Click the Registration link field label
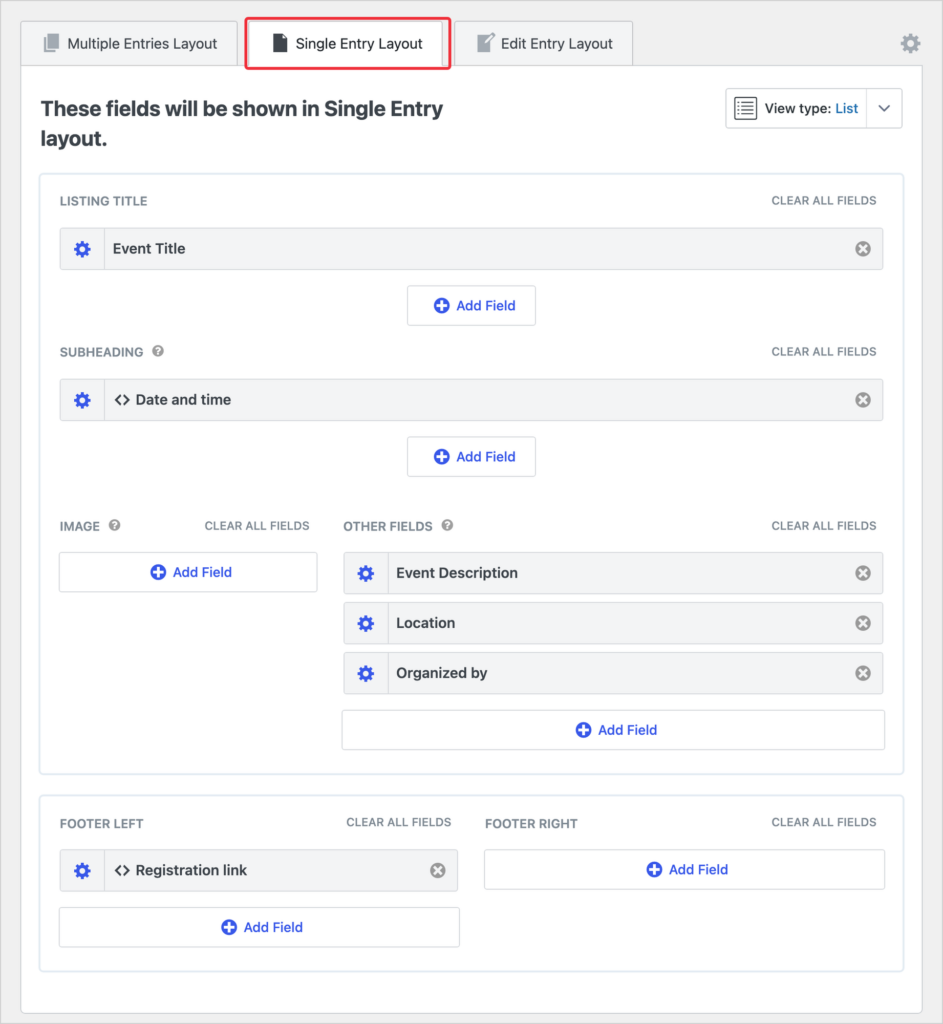The height and width of the screenshot is (1024, 943). tap(191, 871)
